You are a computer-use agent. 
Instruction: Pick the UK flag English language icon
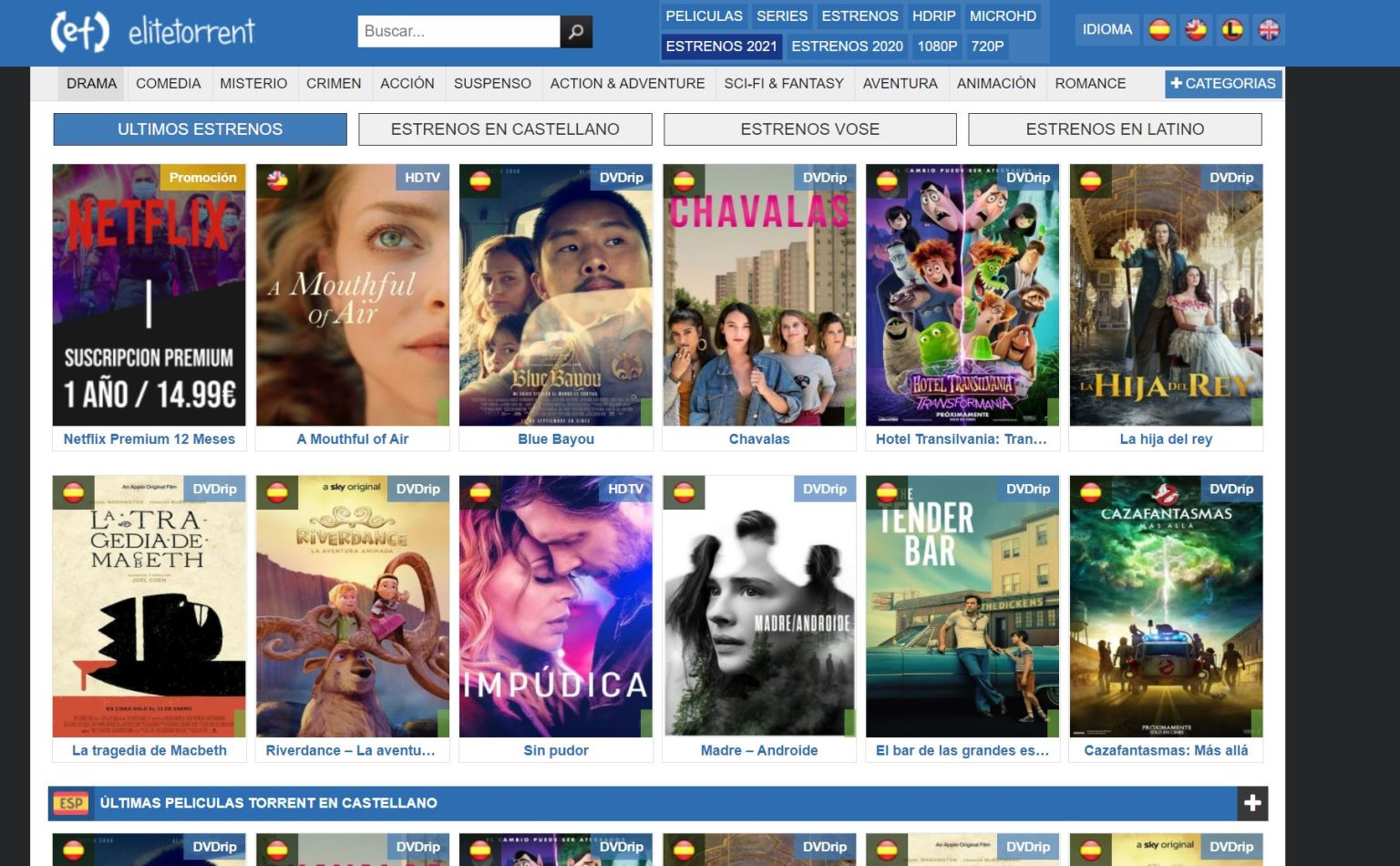(x=1269, y=30)
